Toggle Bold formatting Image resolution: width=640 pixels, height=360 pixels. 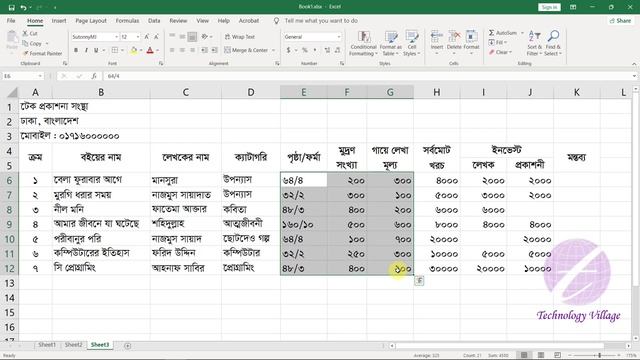click(76, 50)
